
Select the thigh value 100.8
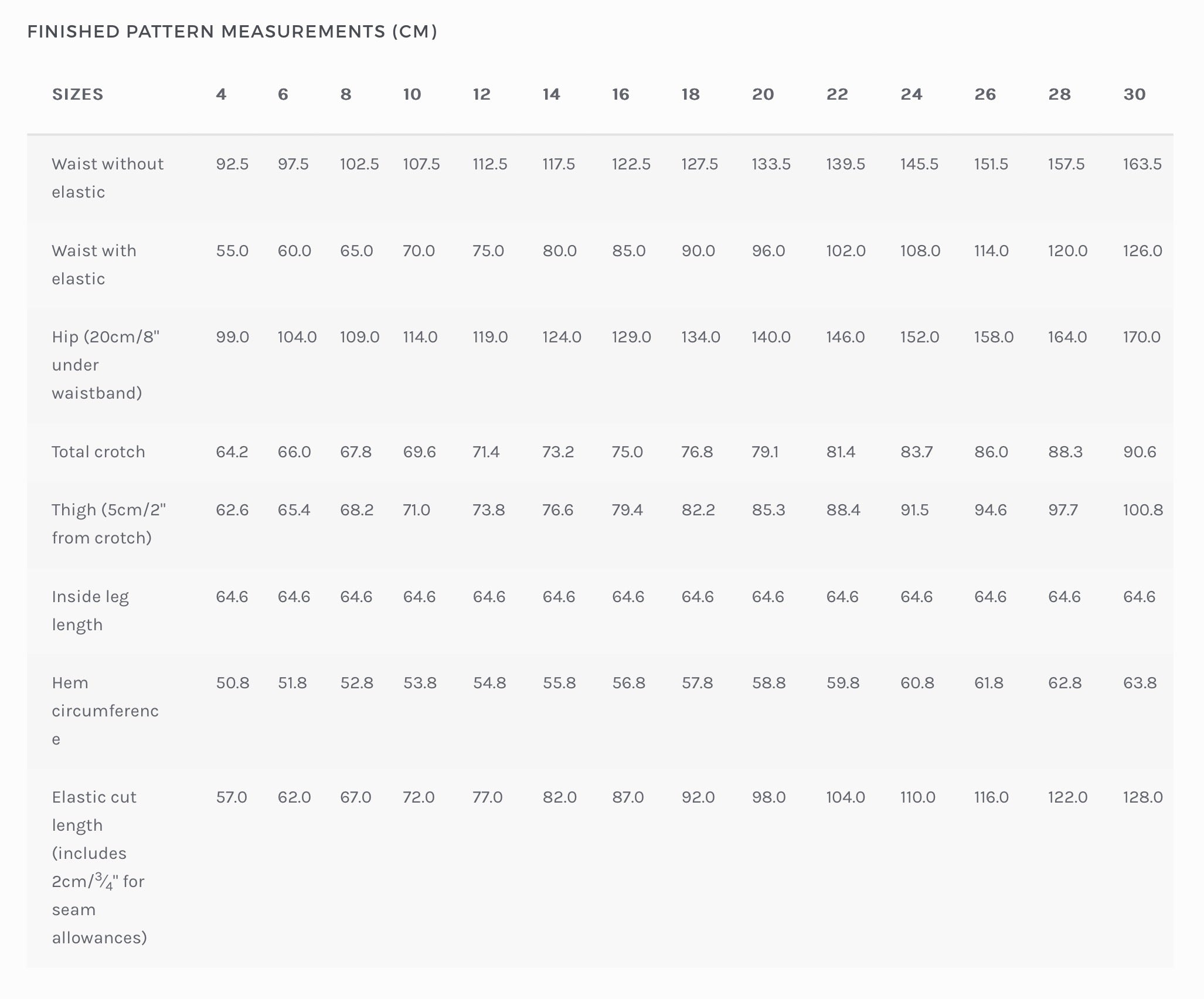(x=1142, y=510)
